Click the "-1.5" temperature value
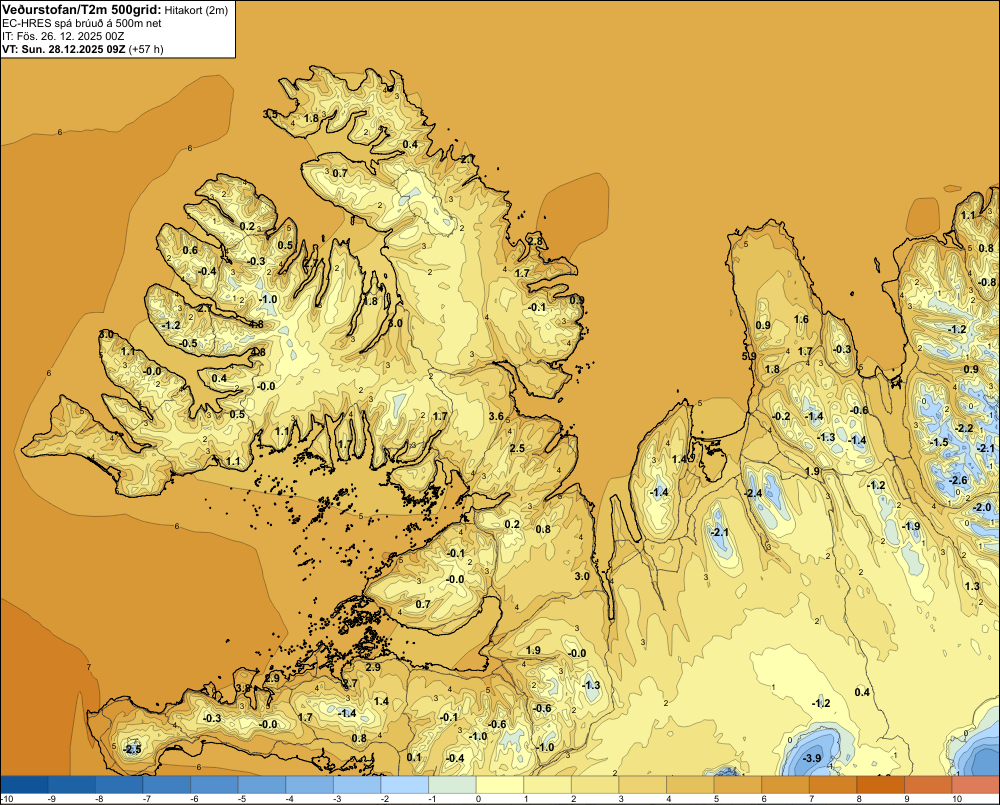The height and width of the screenshot is (805, 1000). click(x=939, y=442)
